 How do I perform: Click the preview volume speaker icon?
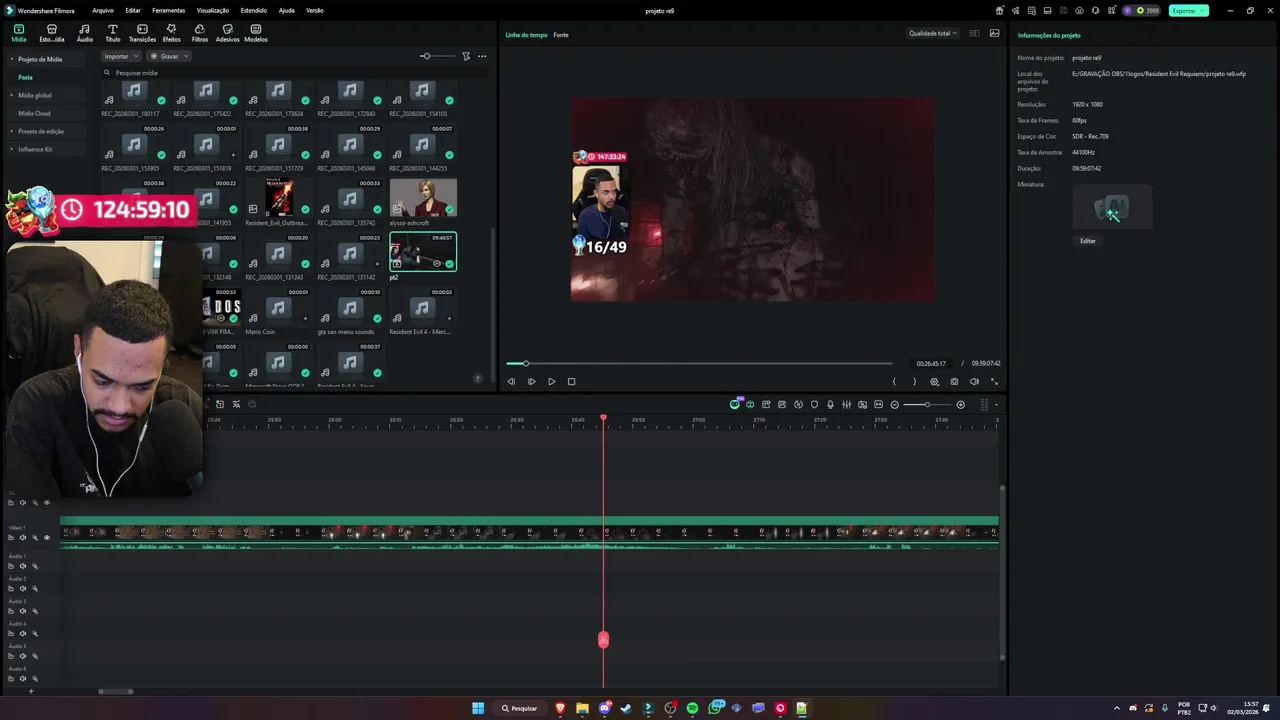tap(974, 381)
